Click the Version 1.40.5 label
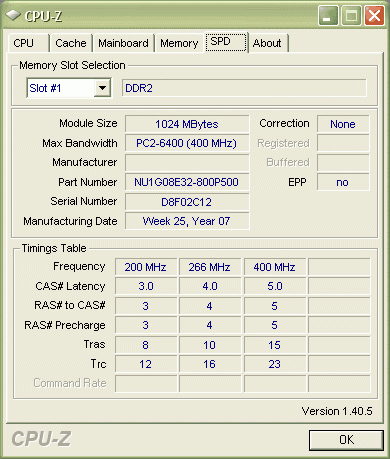This screenshot has height=459, width=390. pyautogui.click(x=337, y=411)
